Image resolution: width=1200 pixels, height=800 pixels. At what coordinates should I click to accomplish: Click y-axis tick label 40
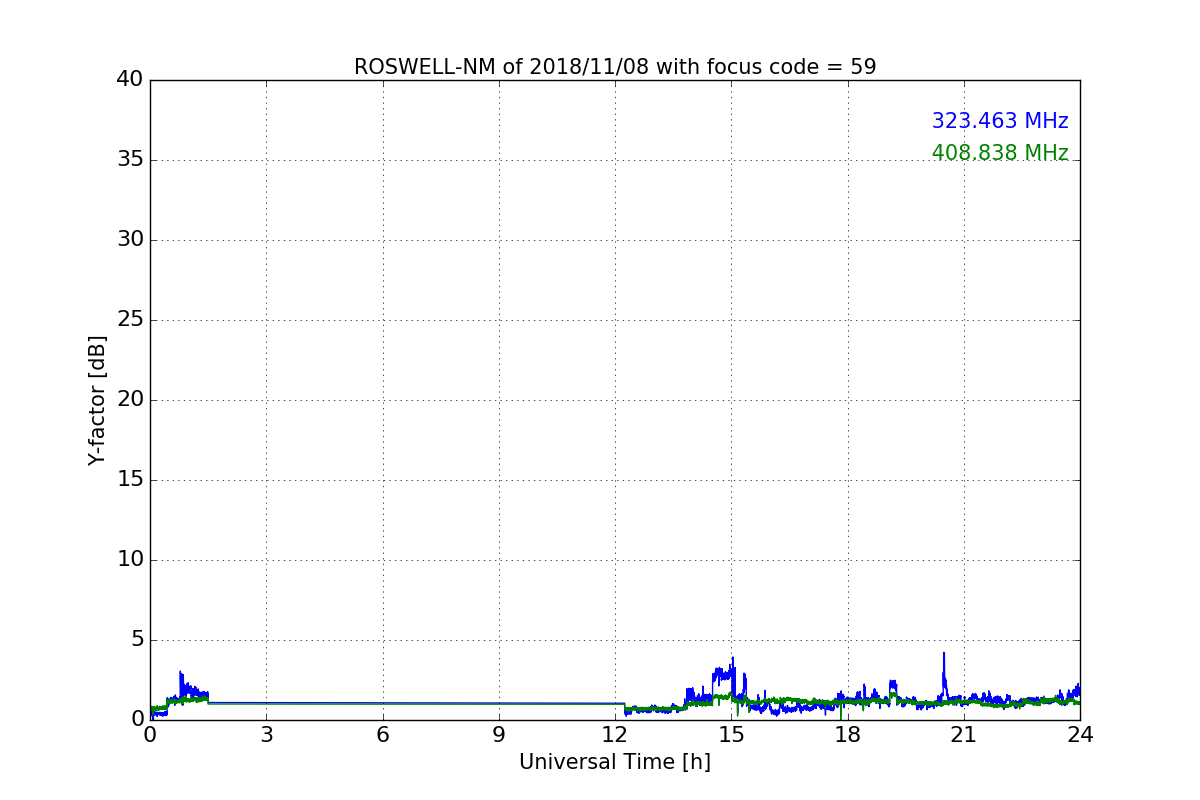click(x=130, y=80)
